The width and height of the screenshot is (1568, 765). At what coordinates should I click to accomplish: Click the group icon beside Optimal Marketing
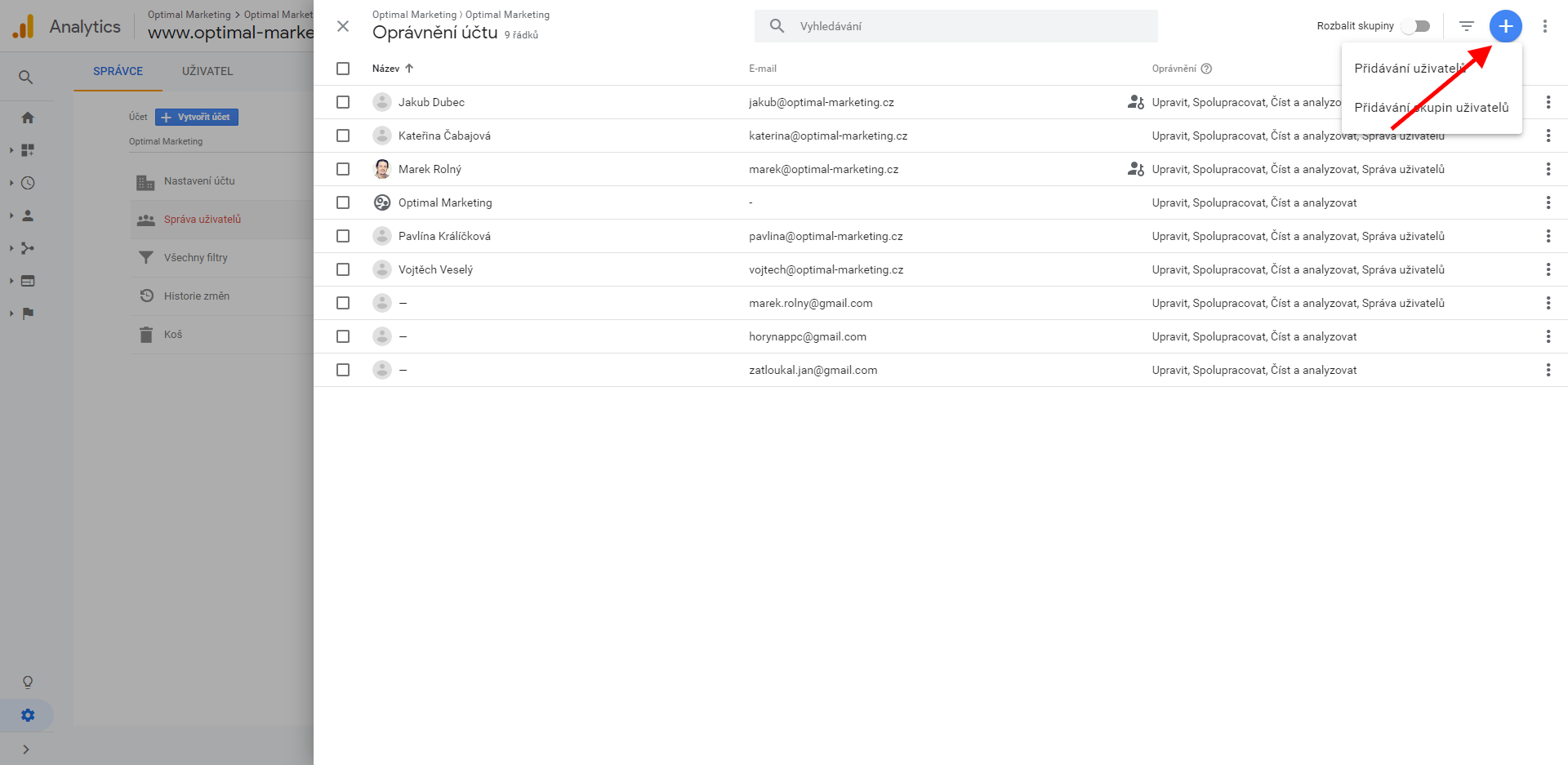(x=381, y=202)
